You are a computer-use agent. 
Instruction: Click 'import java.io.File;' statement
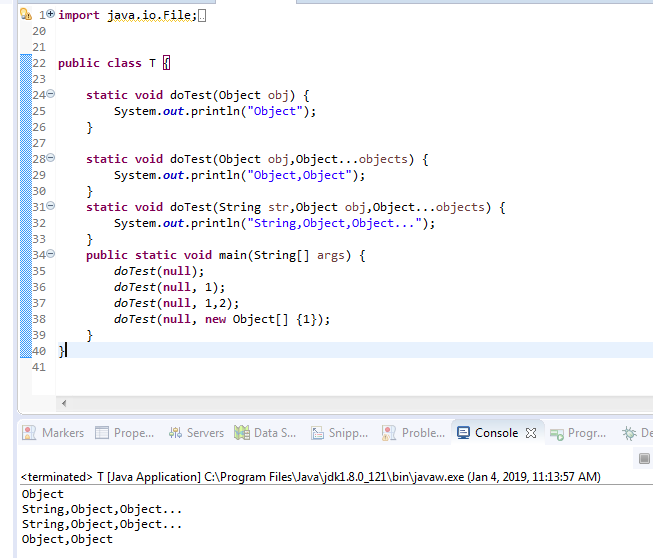tap(127, 15)
